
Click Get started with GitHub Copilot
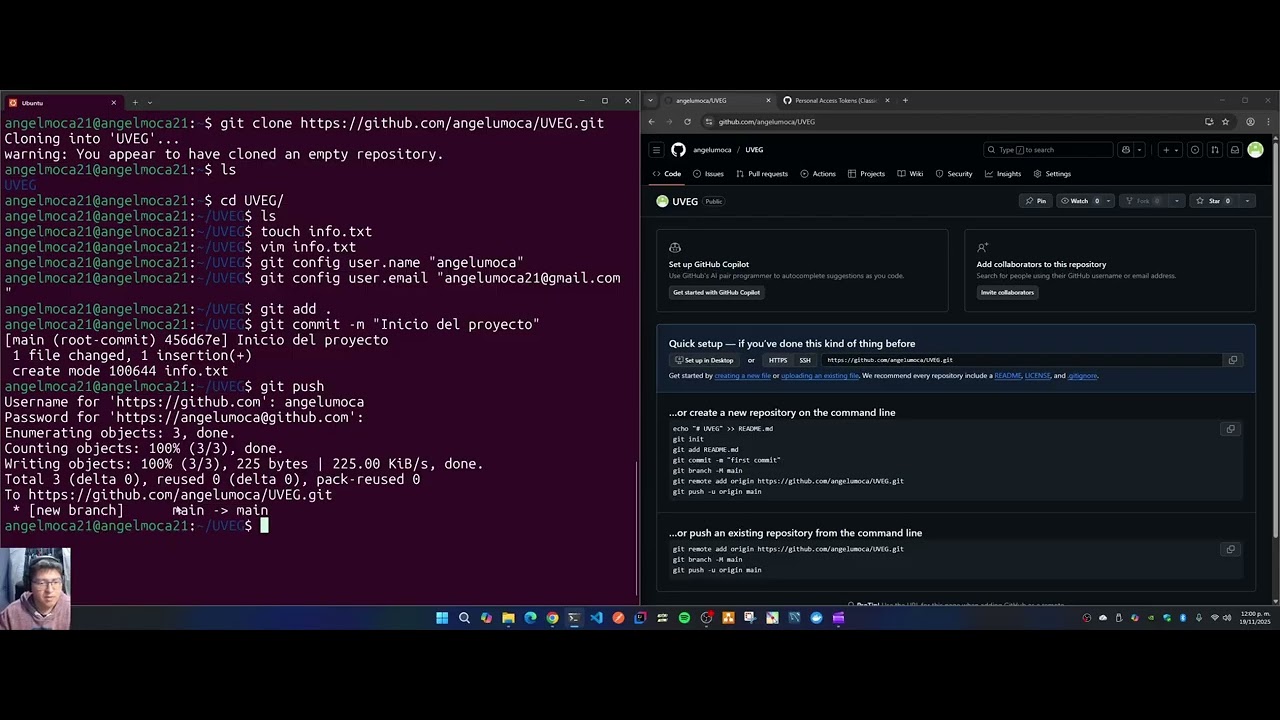coord(716,292)
